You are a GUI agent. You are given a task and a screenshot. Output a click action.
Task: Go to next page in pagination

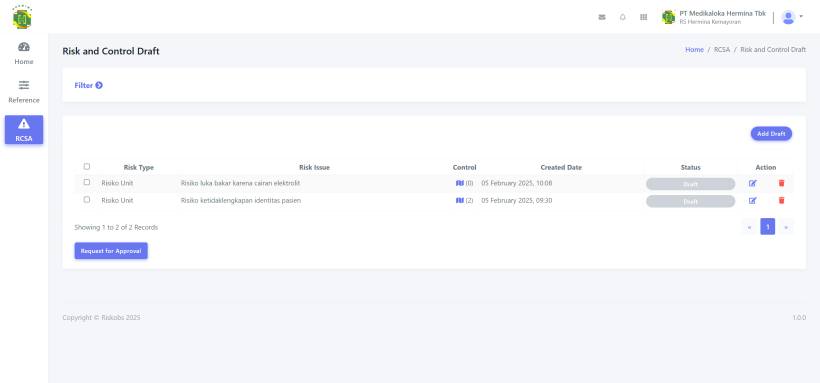tap(786, 227)
